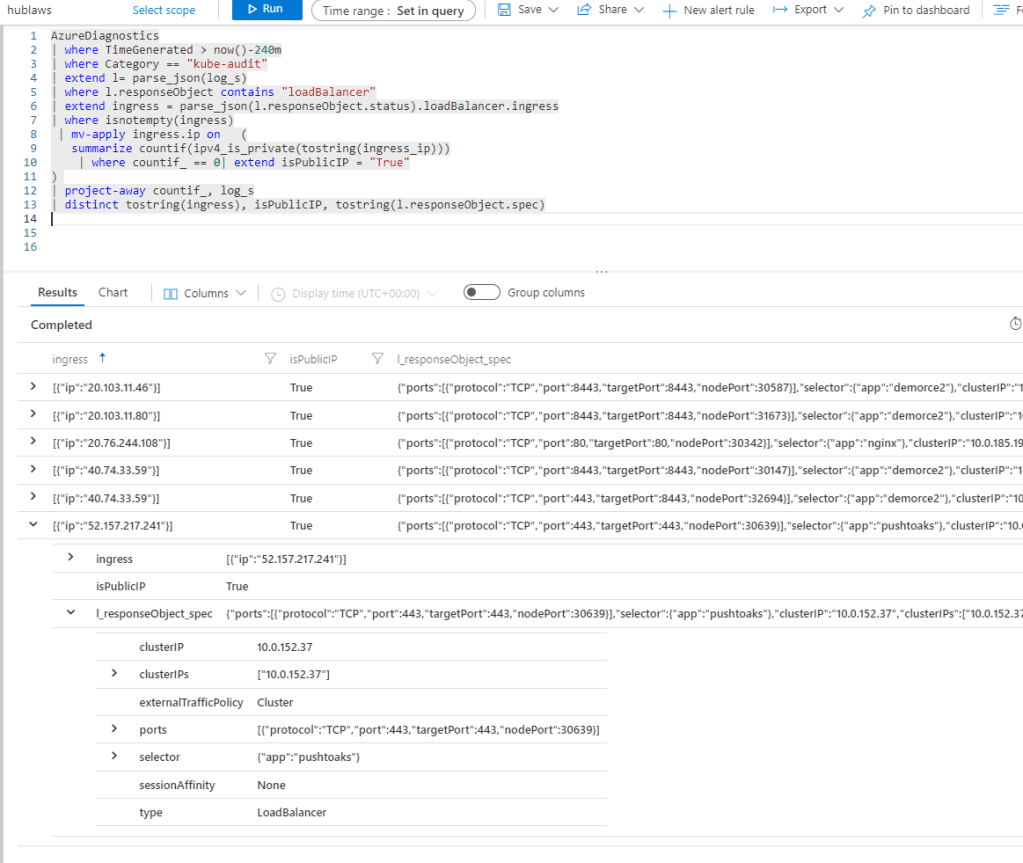Screen dimensions: 1023x863
Task: Switch to the Chart tab
Action: (113, 293)
